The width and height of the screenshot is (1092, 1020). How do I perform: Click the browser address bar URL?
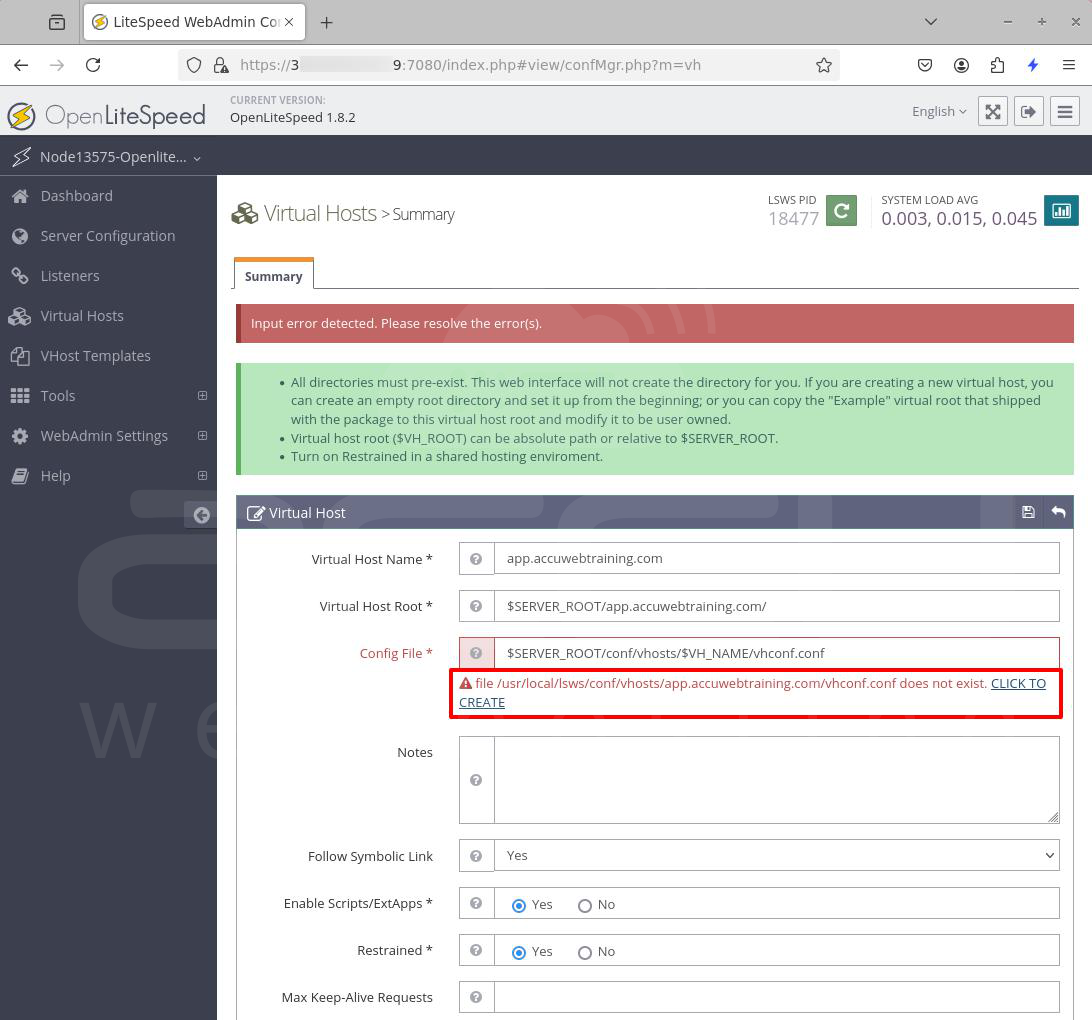(x=470, y=65)
